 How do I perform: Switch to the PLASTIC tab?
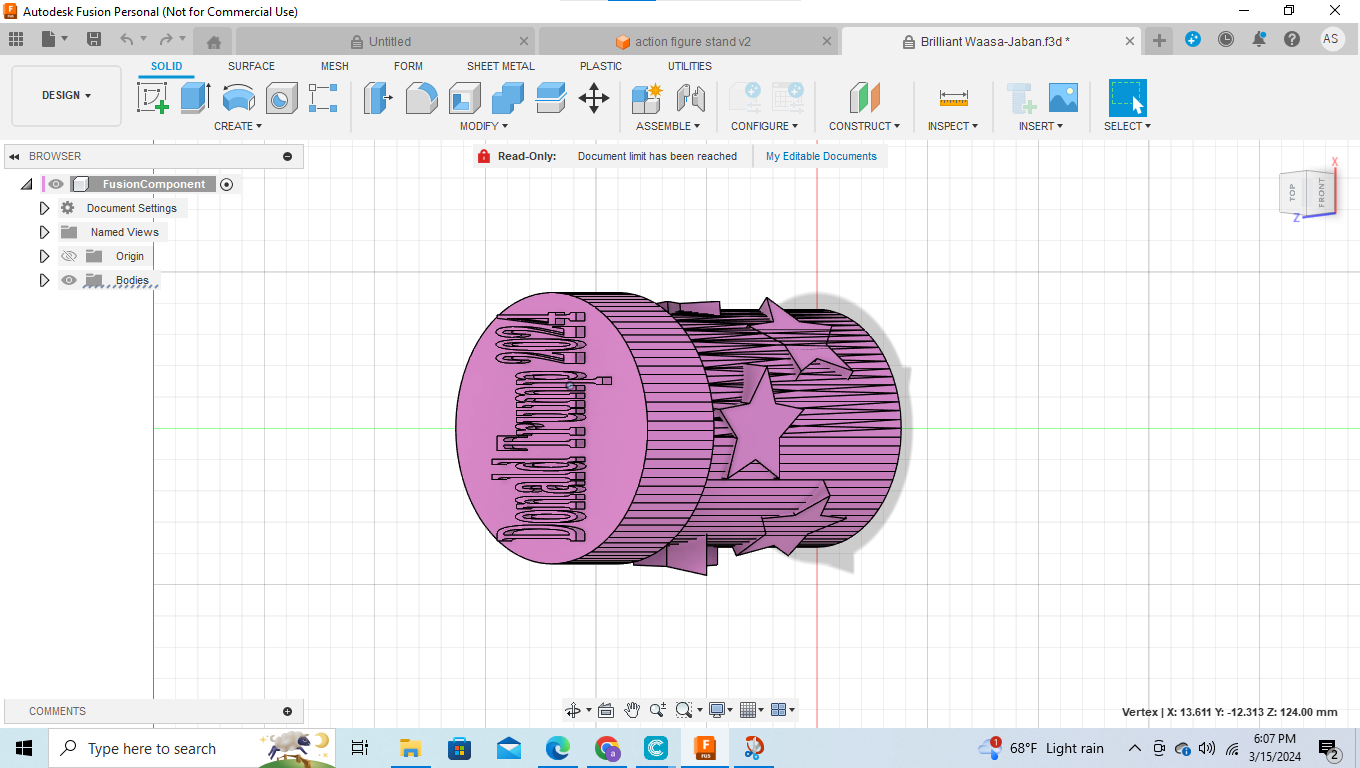[601, 66]
